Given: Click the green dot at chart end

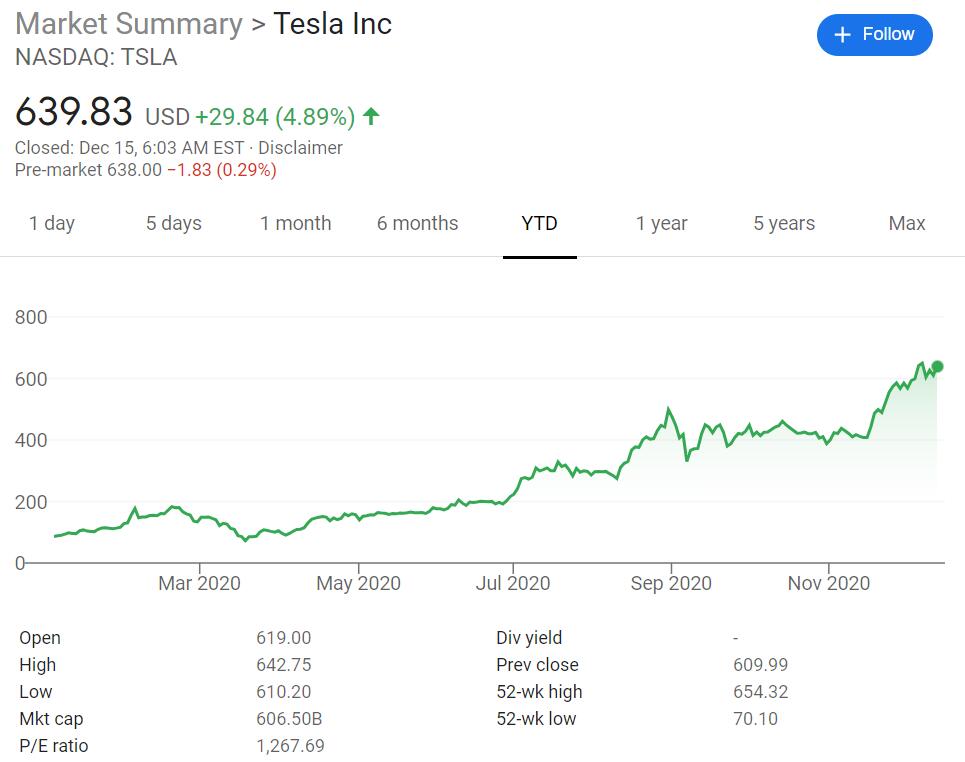Looking at the screenshot, I should pos(937,366).
